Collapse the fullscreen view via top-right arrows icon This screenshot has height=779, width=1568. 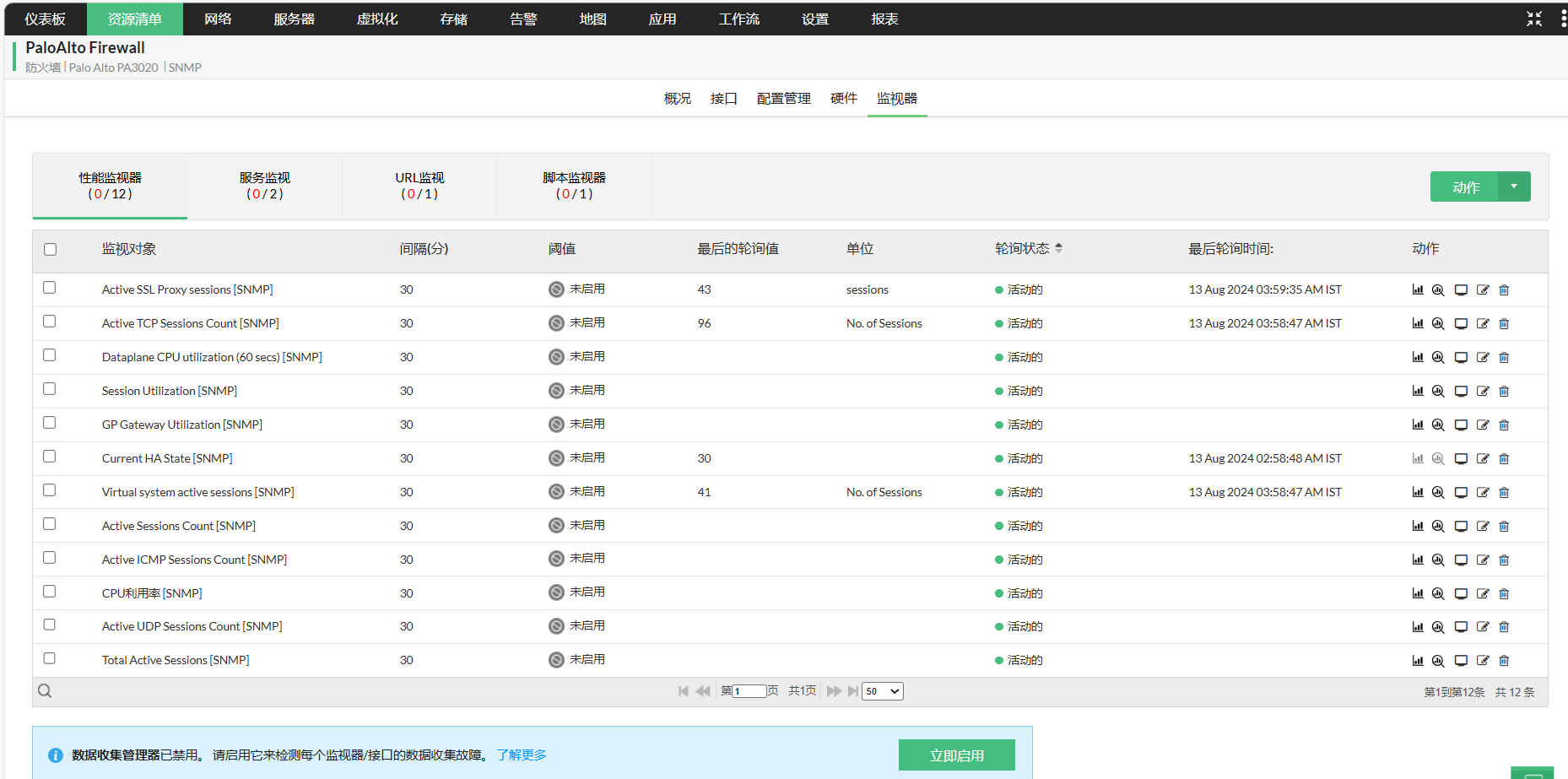(x=1533, y=19)
